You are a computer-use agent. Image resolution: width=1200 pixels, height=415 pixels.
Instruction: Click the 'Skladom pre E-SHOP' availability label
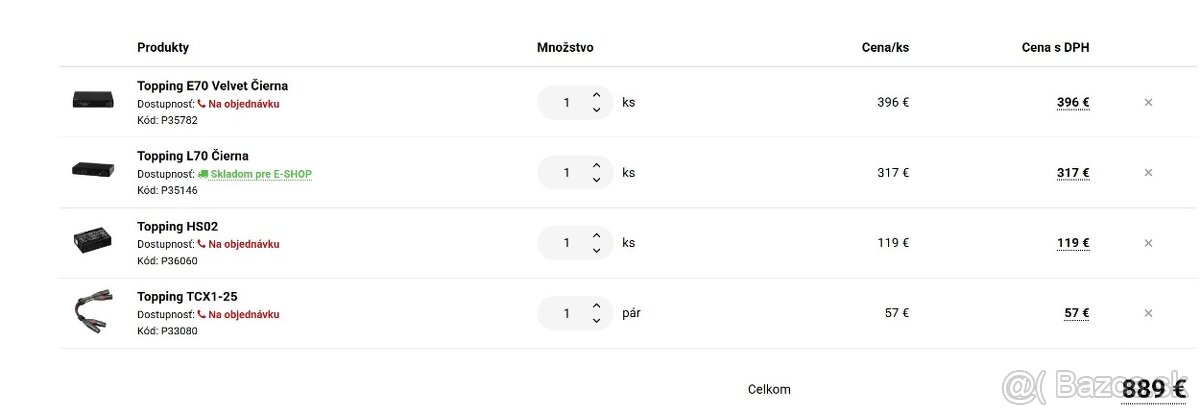tap(260, 174)
